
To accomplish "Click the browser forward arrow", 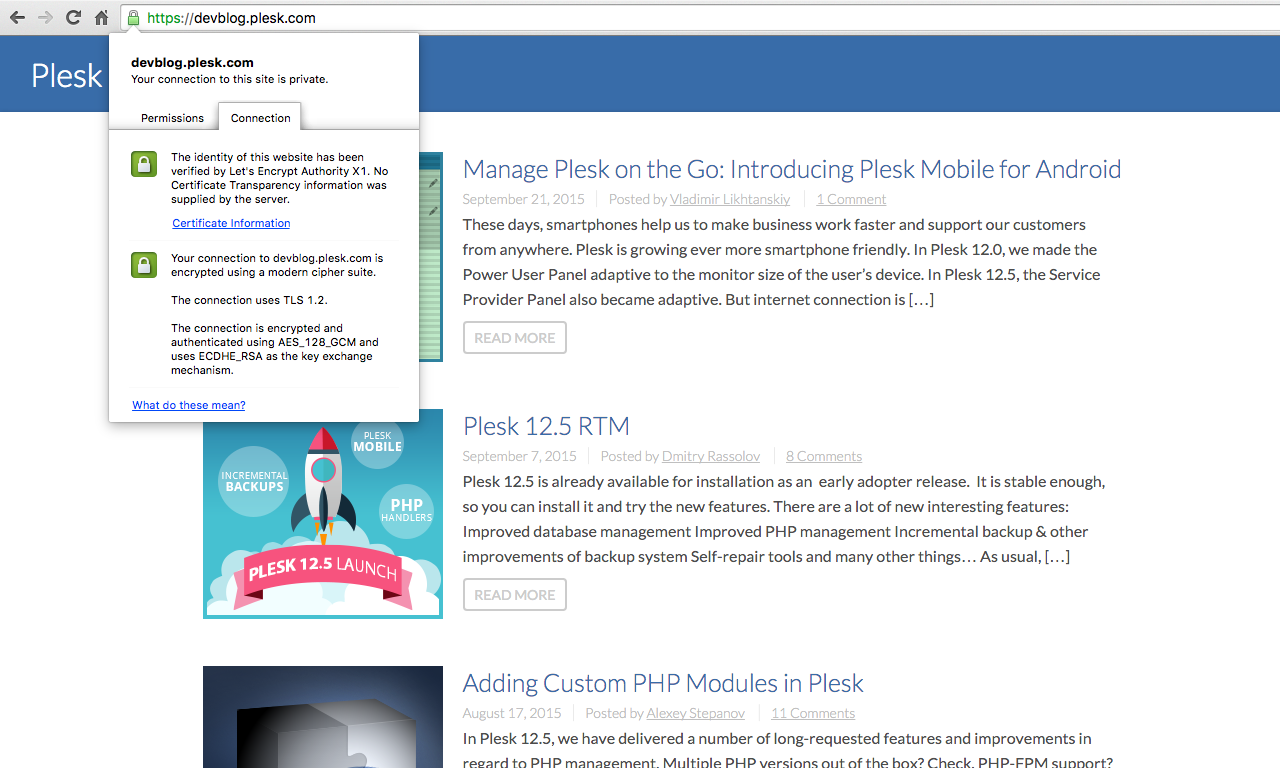I will [45, 18].
